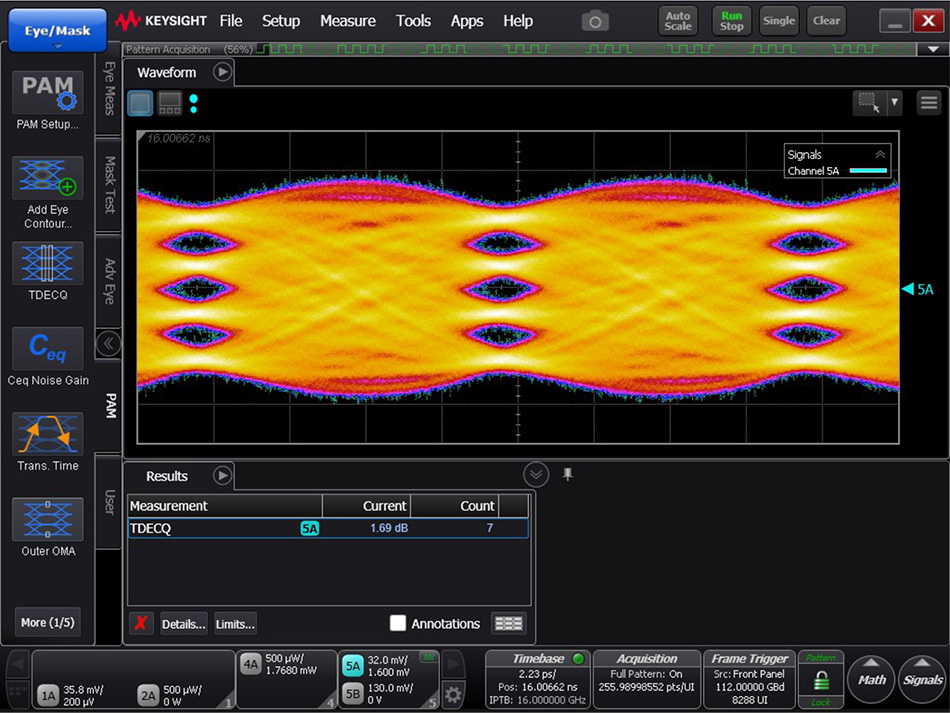Click the Add Eye Contour icon
This screenshot has width=950, height=713.
coord(47,178)
